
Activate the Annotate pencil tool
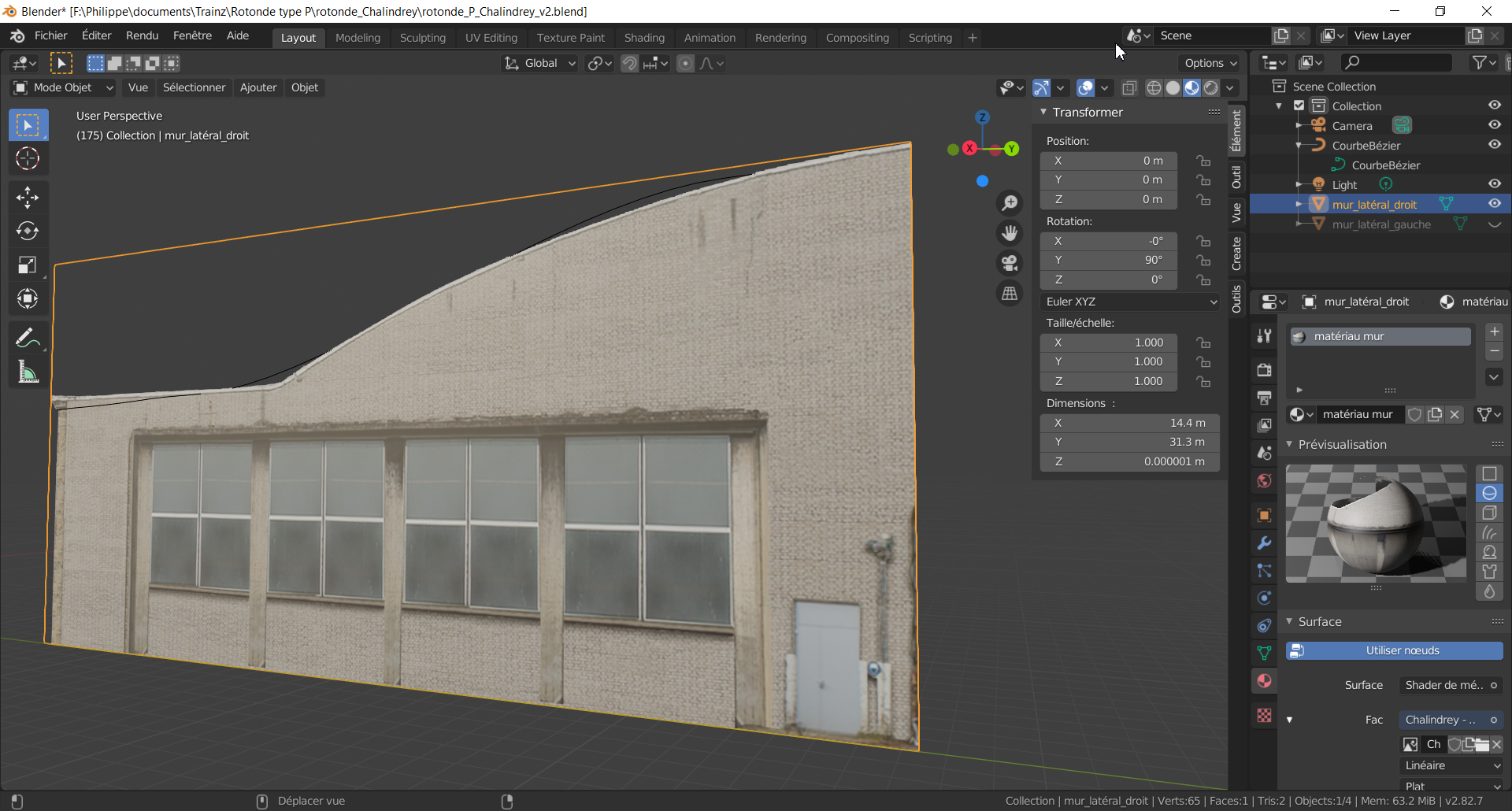pos(28,339)
